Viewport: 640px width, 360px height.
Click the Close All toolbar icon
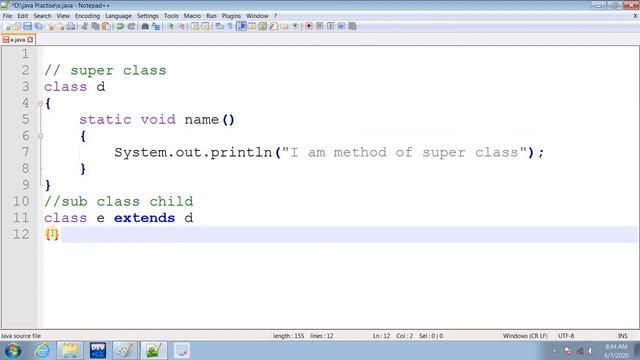pos(60,27)
